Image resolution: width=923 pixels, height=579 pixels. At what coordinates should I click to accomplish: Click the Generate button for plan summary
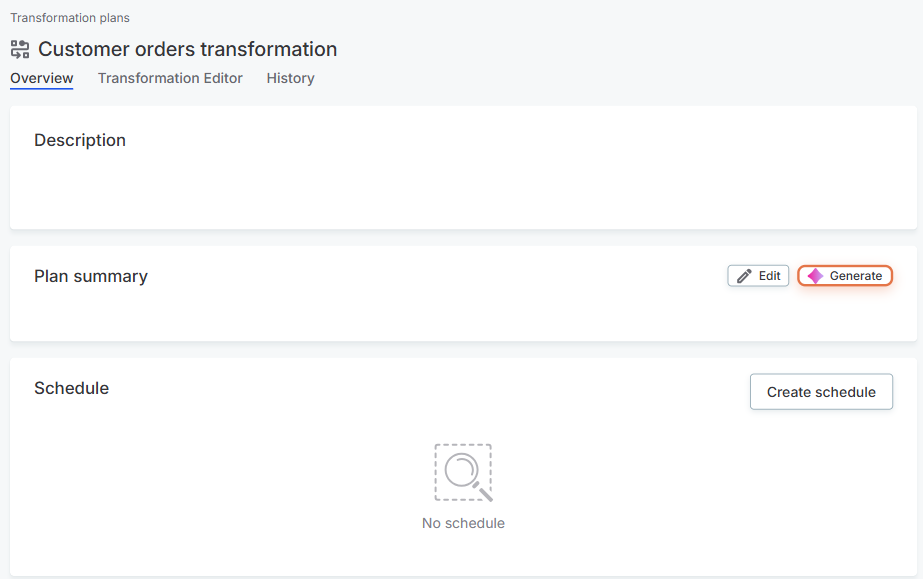[845, 275]
